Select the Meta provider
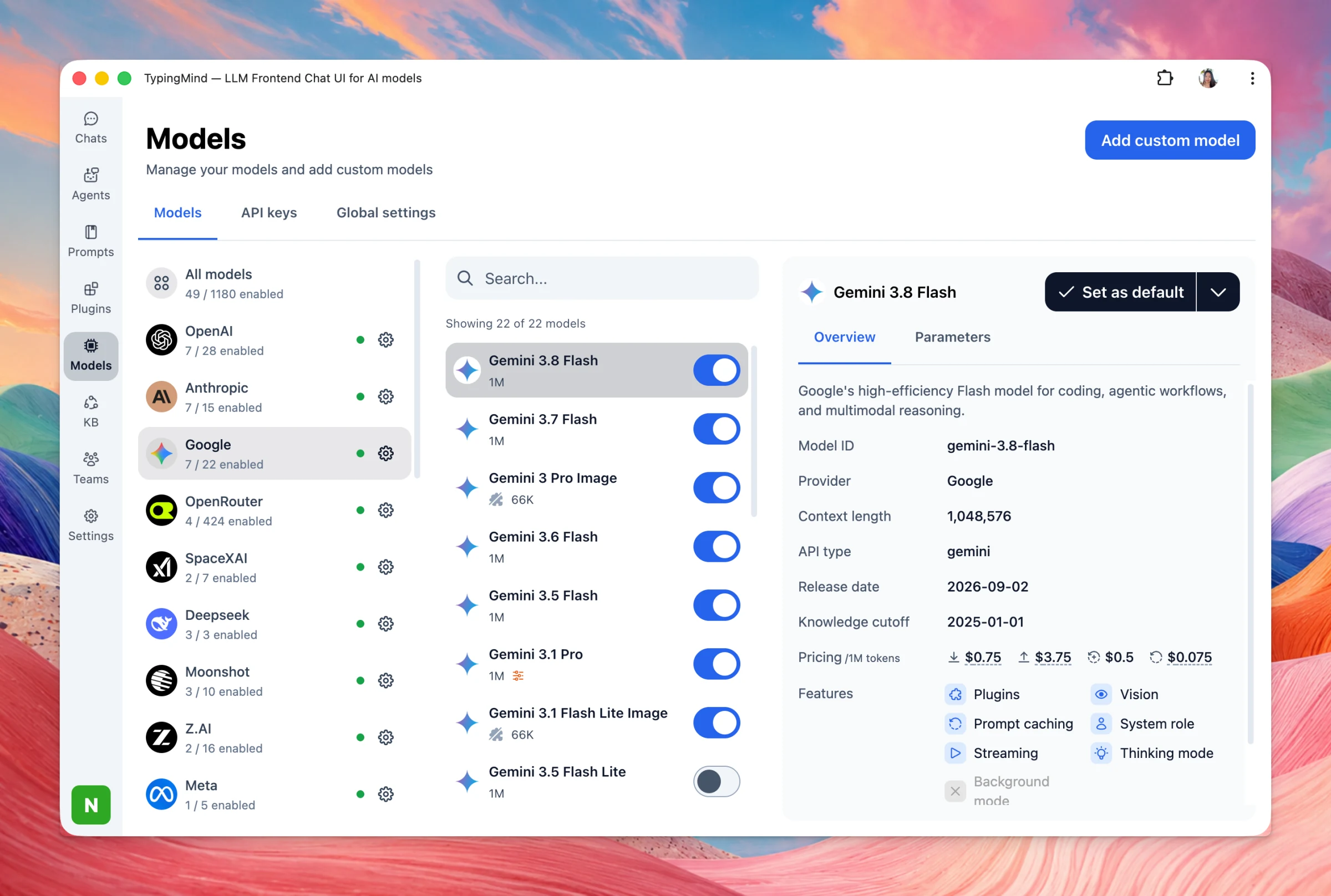 (x=275, y=795)
